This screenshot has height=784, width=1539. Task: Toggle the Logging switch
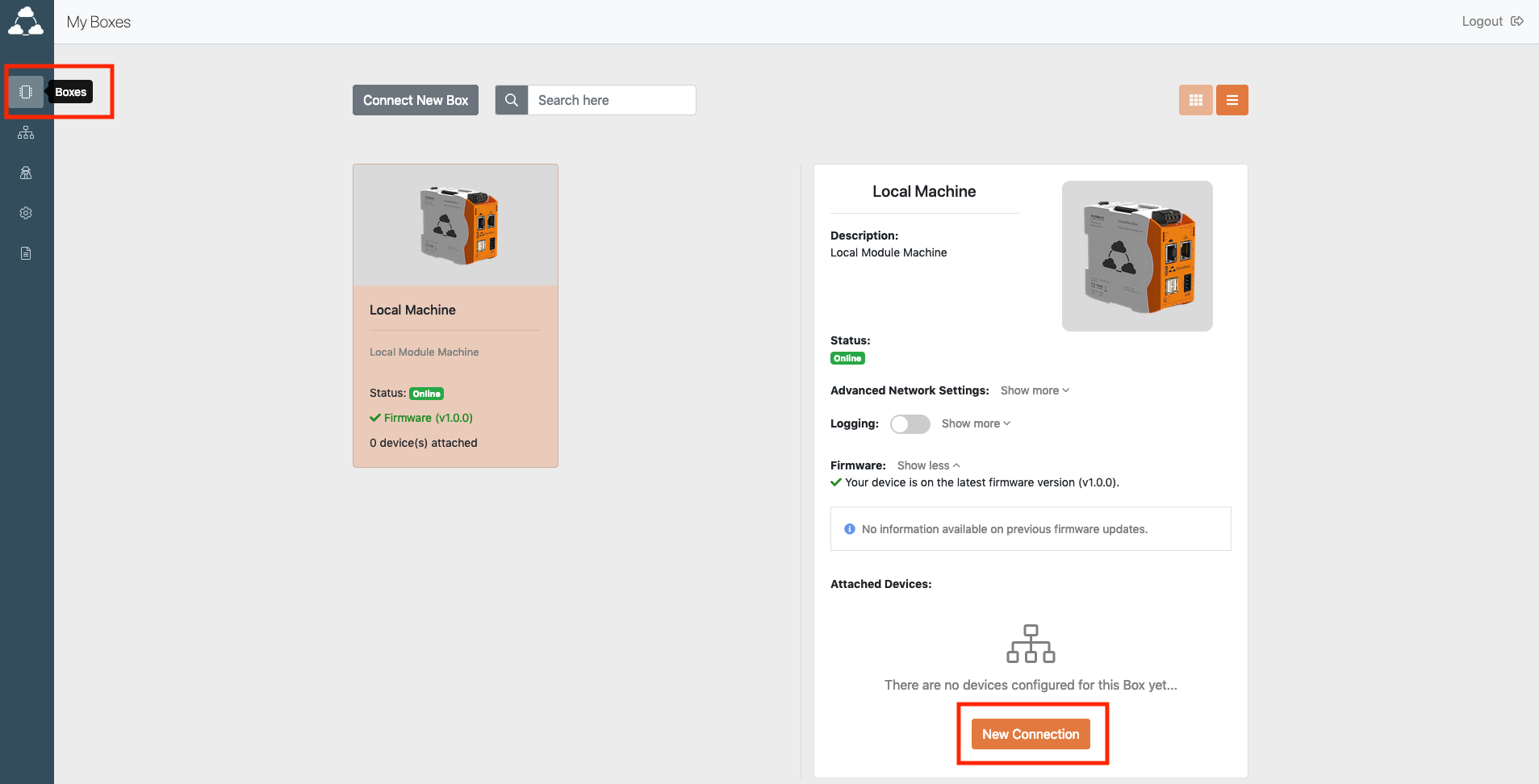[x=910, y=424]
